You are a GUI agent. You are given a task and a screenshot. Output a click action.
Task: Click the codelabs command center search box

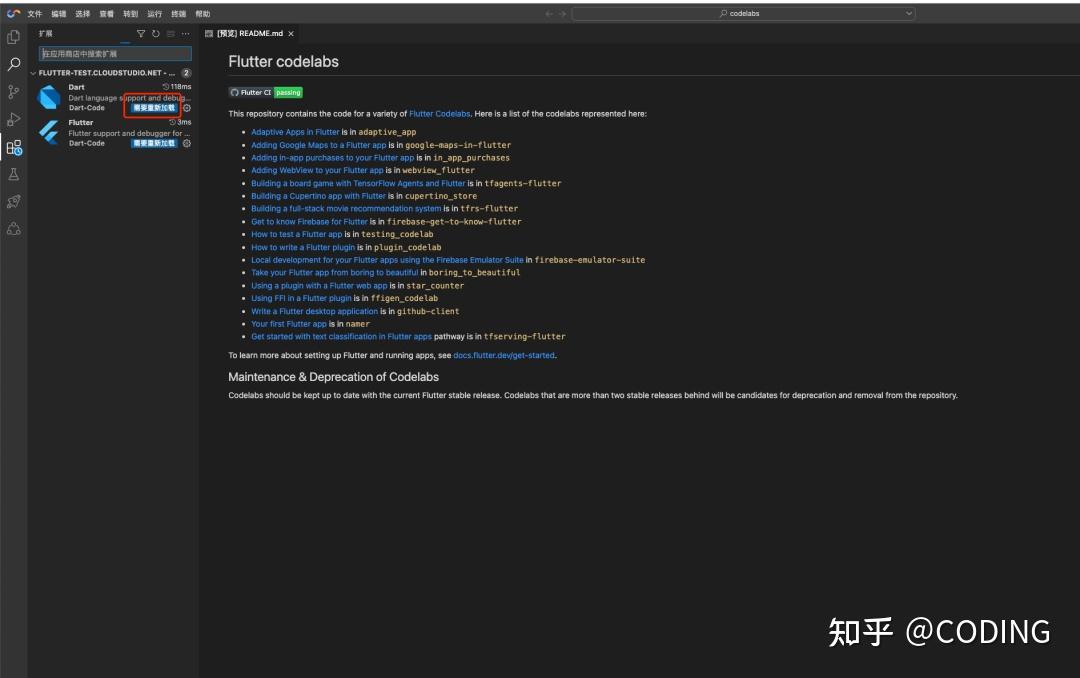[743, 14]
